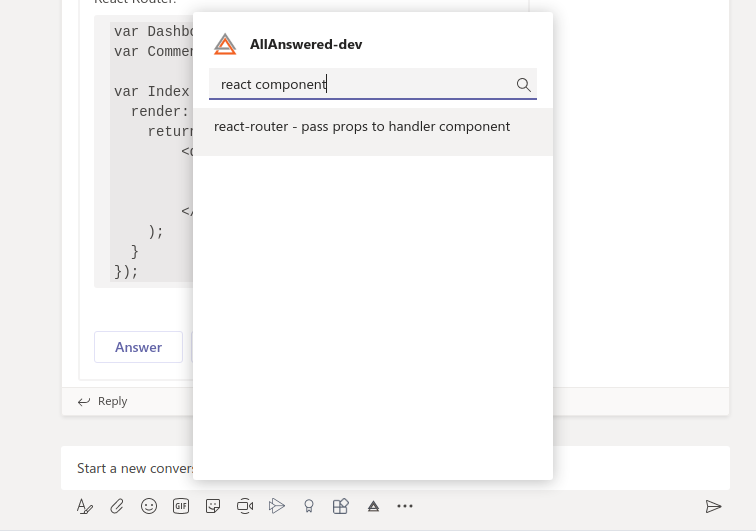The height and width of the screenshot is (531, 756).
Task: Click the AllAnswered-dev logo icon
Action: click(x=225, y=44)
